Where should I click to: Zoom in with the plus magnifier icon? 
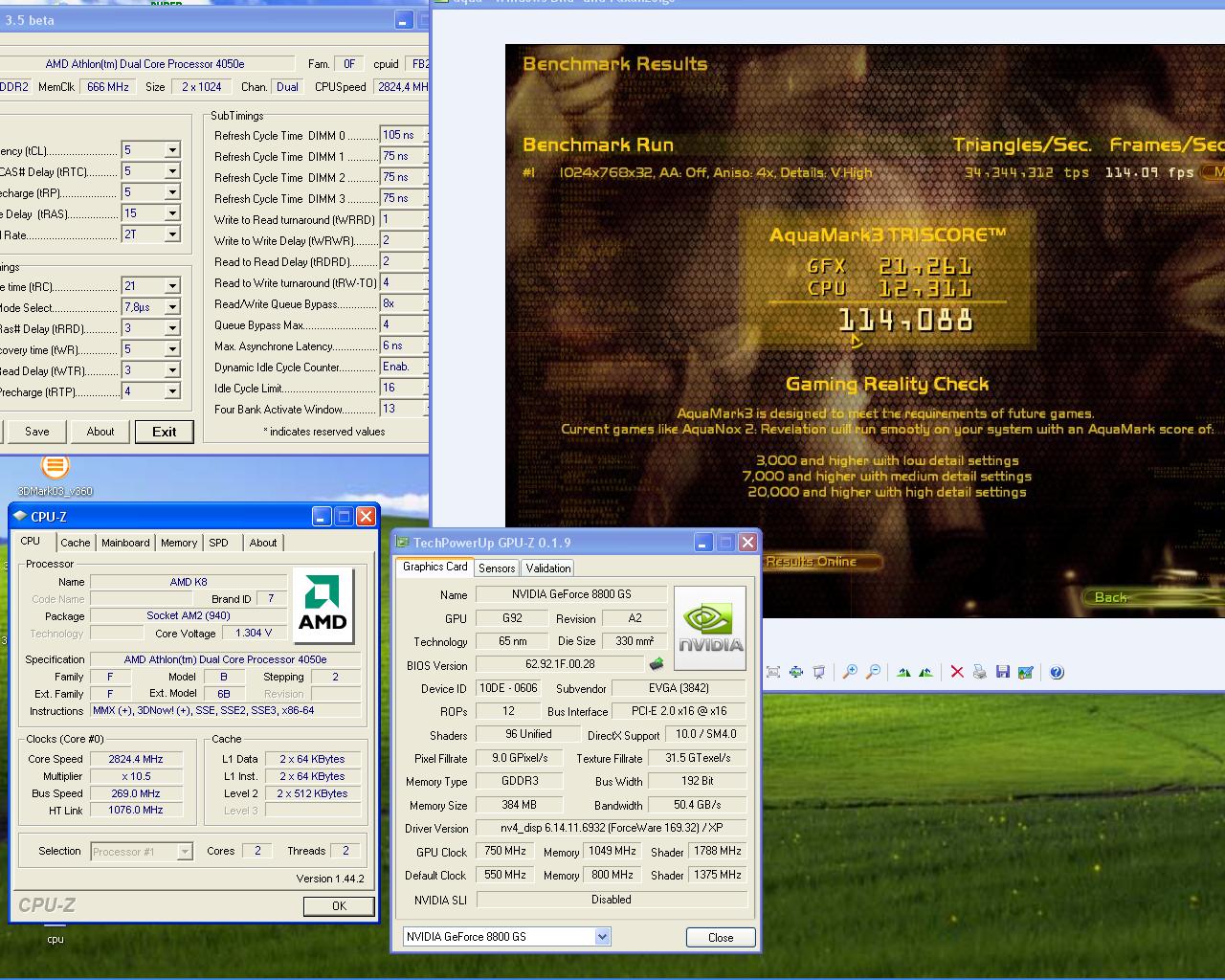pos(850,672)
